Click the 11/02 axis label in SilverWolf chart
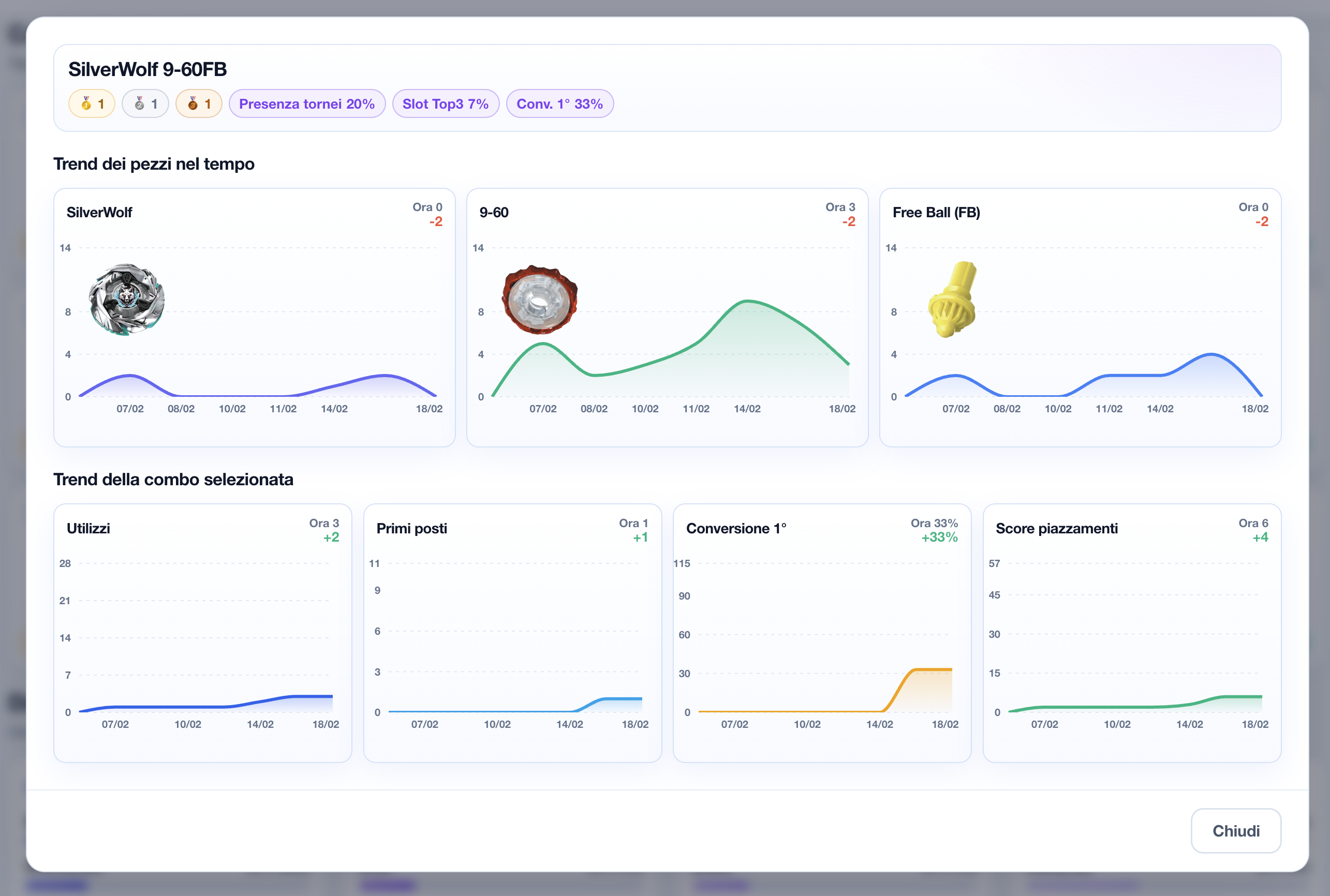The height and width of the screenshot is (896, 1330). coord(283,409)
